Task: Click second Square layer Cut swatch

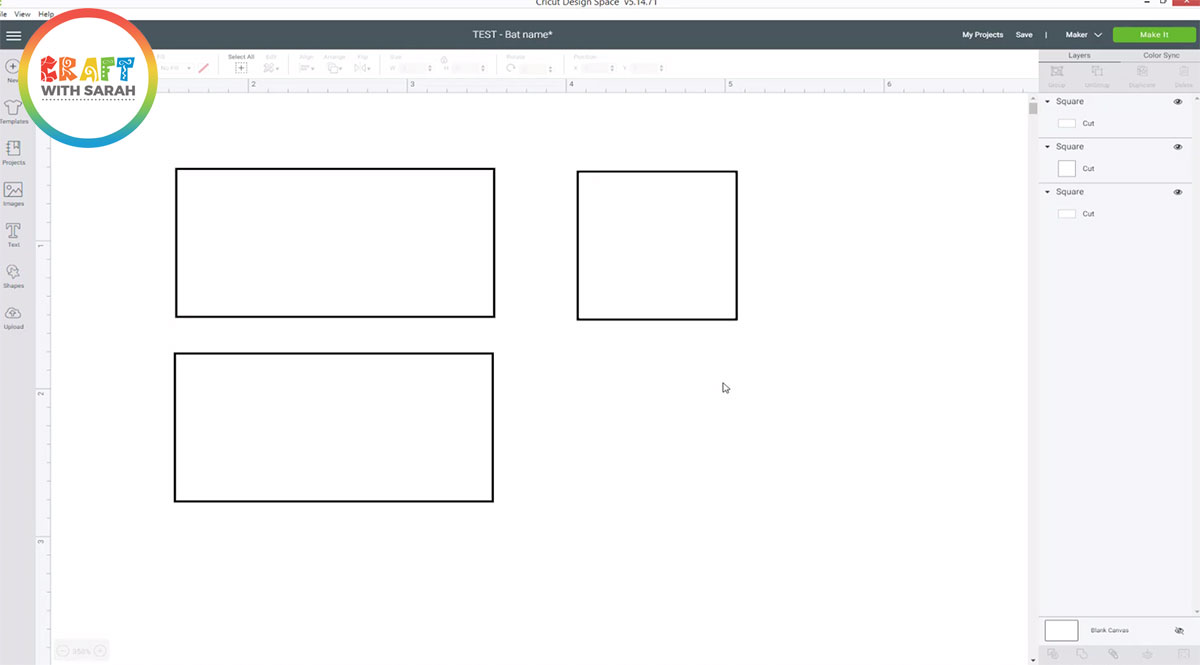Action: [x=1067, y=168]
